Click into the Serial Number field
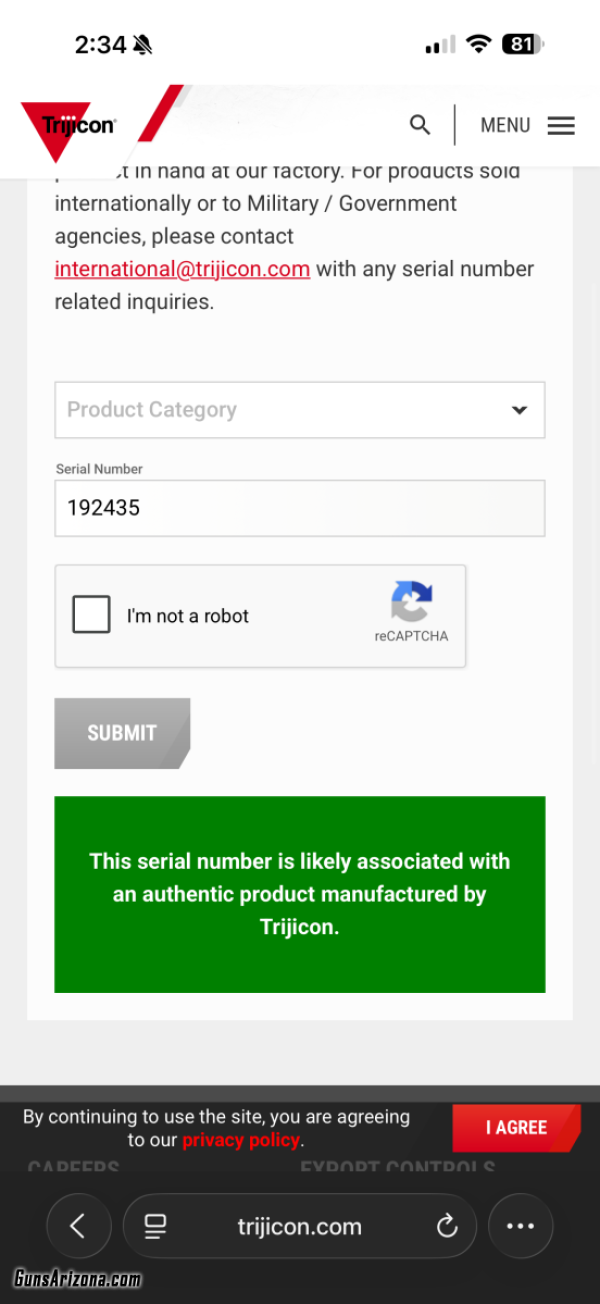 point(300,508)
